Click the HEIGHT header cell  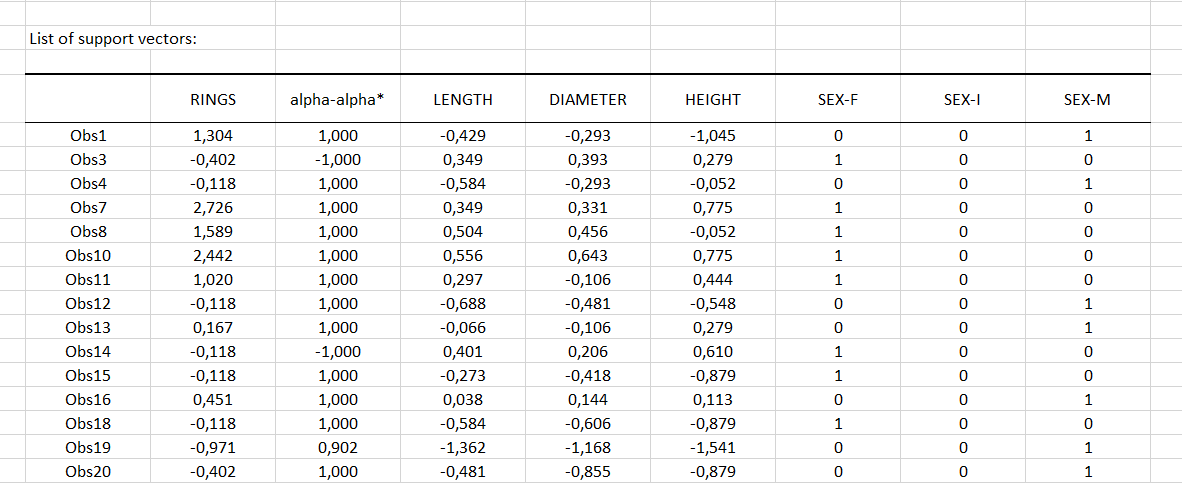(x=713, y=99)
